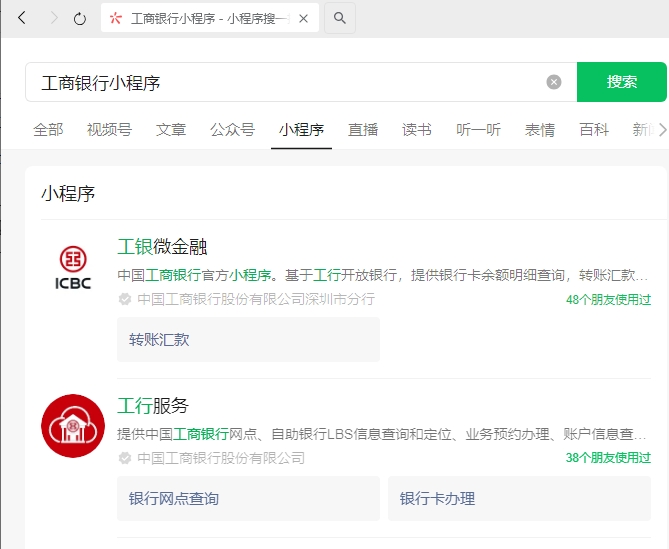Click the verified badge under 工行服务
Image resolution: width=669 pixels, height=549 pixels.
tap(125, 458)
